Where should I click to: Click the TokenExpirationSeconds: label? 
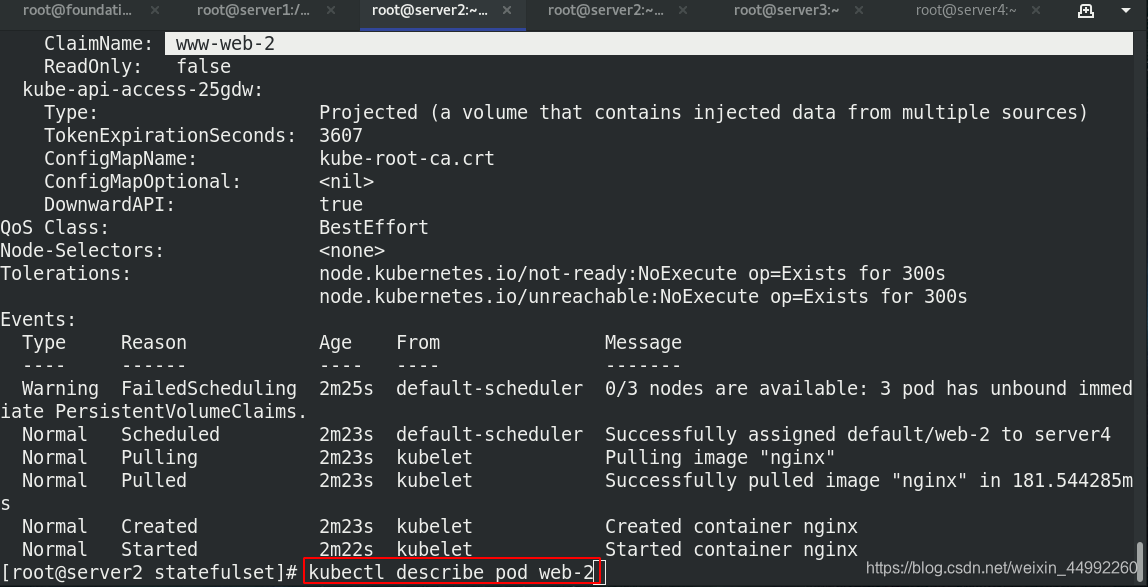click(x=170, y=135)
